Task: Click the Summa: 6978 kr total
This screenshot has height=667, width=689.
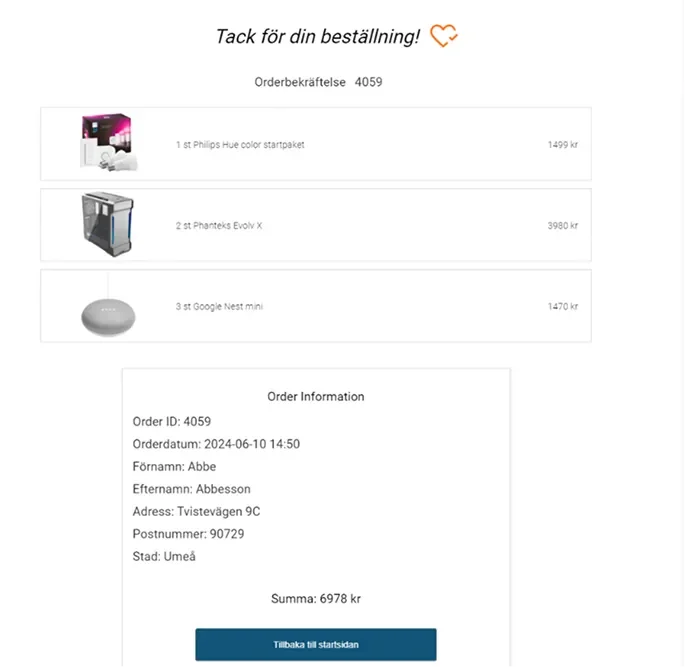Action: pyautogui.click(x=316, y=599)
